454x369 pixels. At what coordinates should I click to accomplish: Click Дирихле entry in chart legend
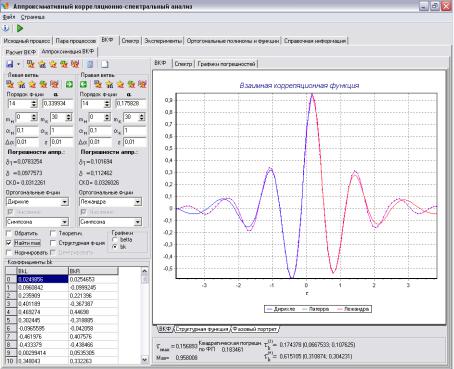click(x=281, y=309)
